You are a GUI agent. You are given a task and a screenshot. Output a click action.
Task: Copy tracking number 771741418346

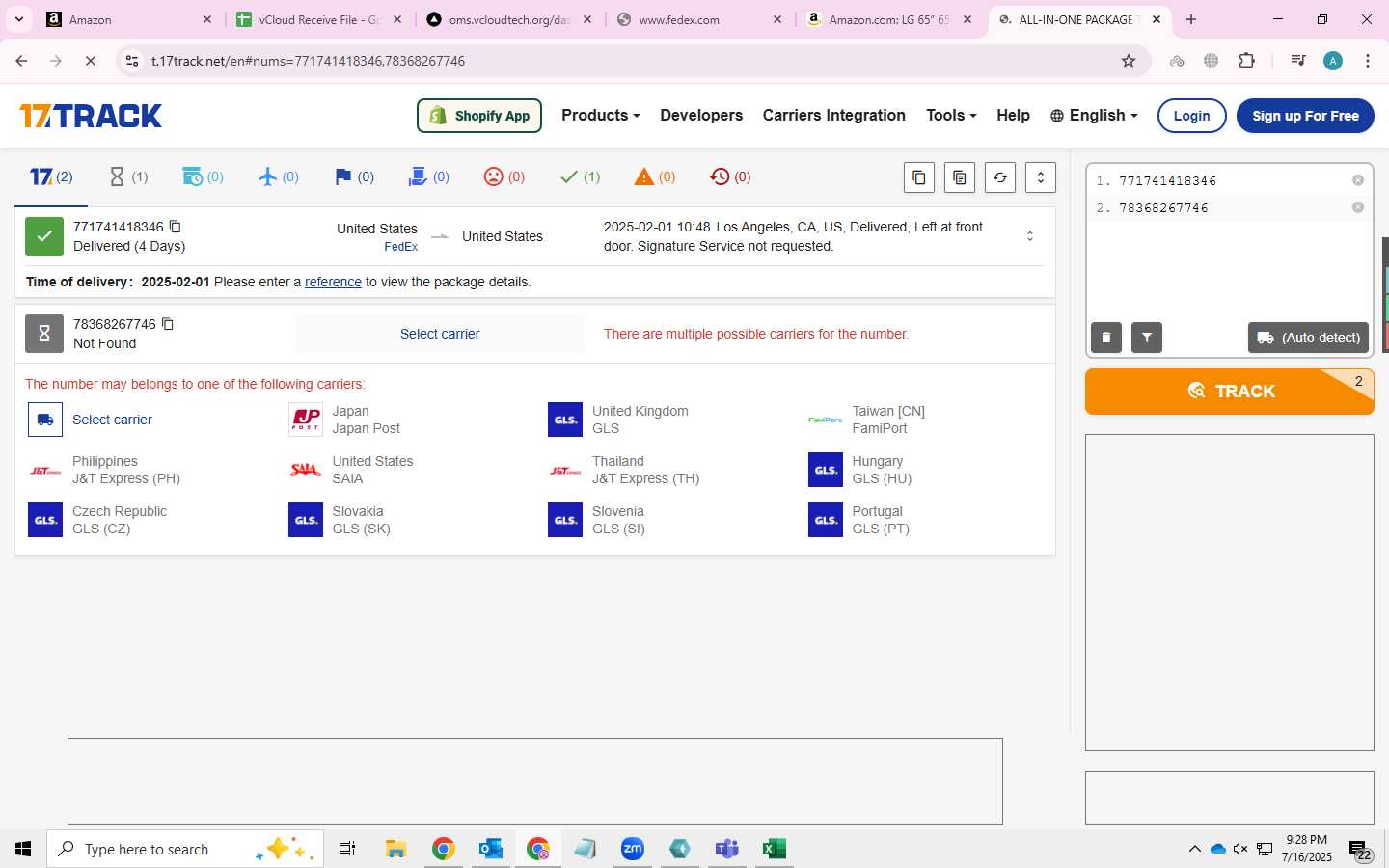coord(176,227)
